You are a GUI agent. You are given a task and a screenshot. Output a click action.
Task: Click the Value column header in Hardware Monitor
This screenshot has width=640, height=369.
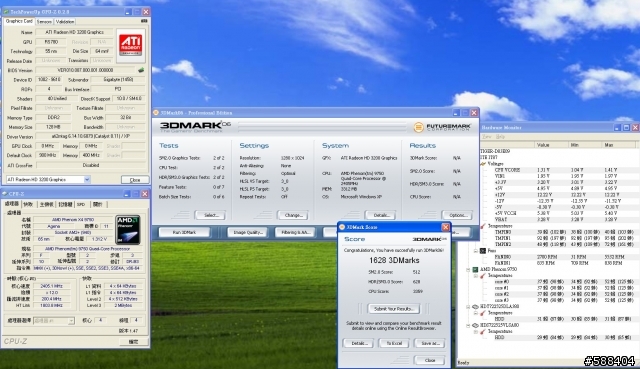(551, 145)
